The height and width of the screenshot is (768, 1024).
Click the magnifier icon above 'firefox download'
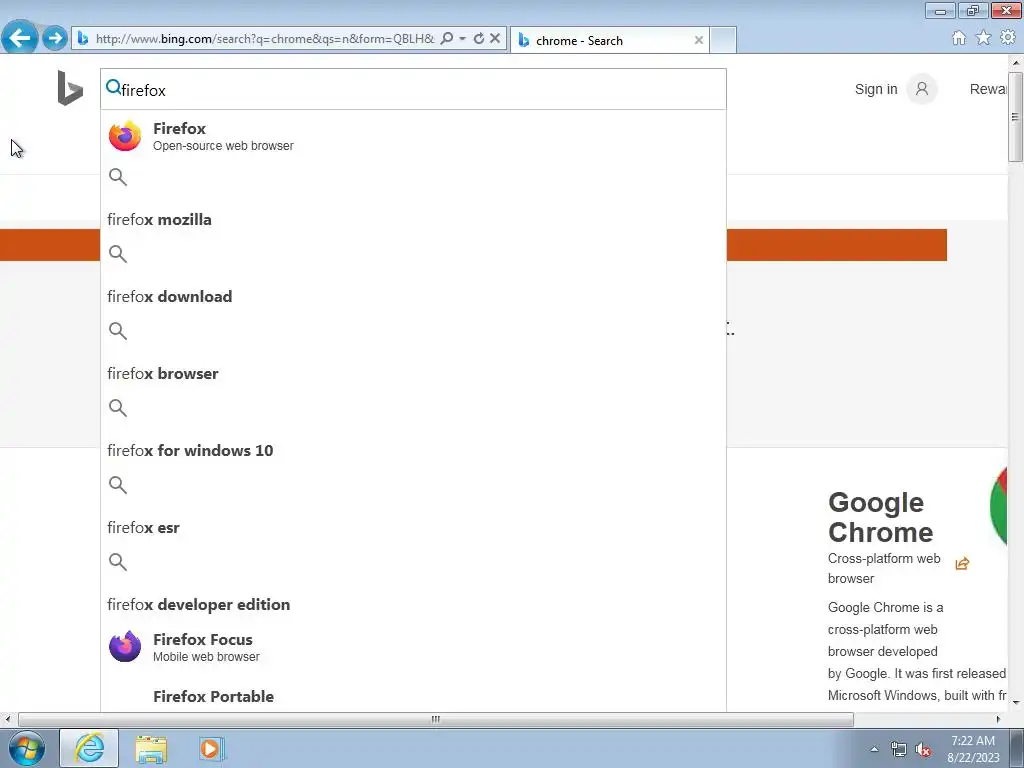[x=118, y=254]
